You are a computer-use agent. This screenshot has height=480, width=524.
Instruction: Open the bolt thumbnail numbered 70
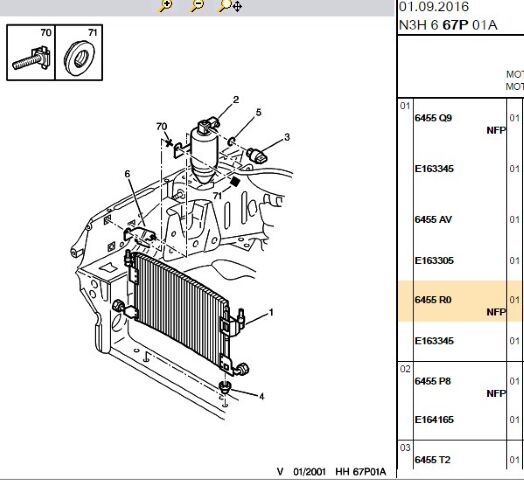(31, 52)
